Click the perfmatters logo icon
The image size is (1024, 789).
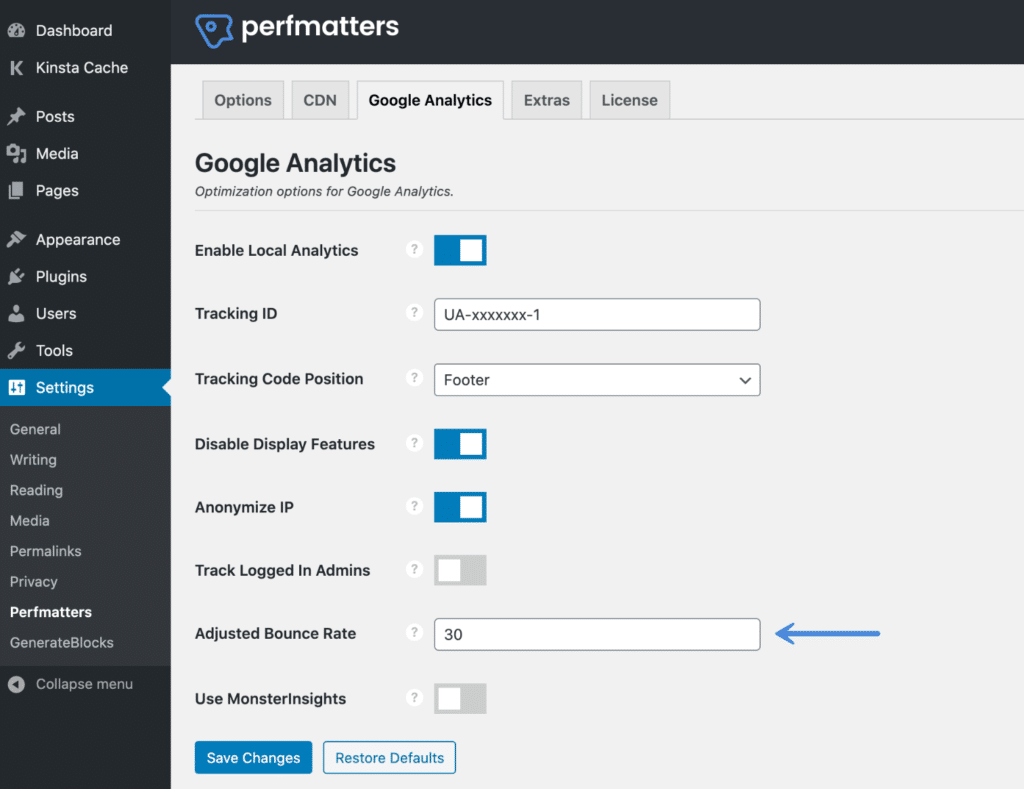(214, 30)
